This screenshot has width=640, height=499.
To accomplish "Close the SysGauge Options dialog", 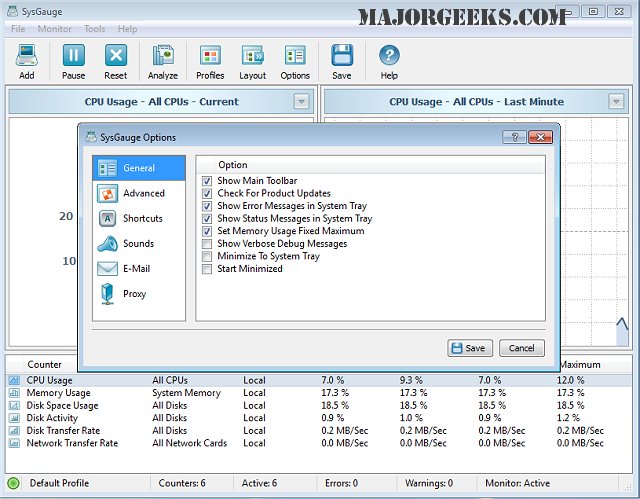I will (540, 137).
